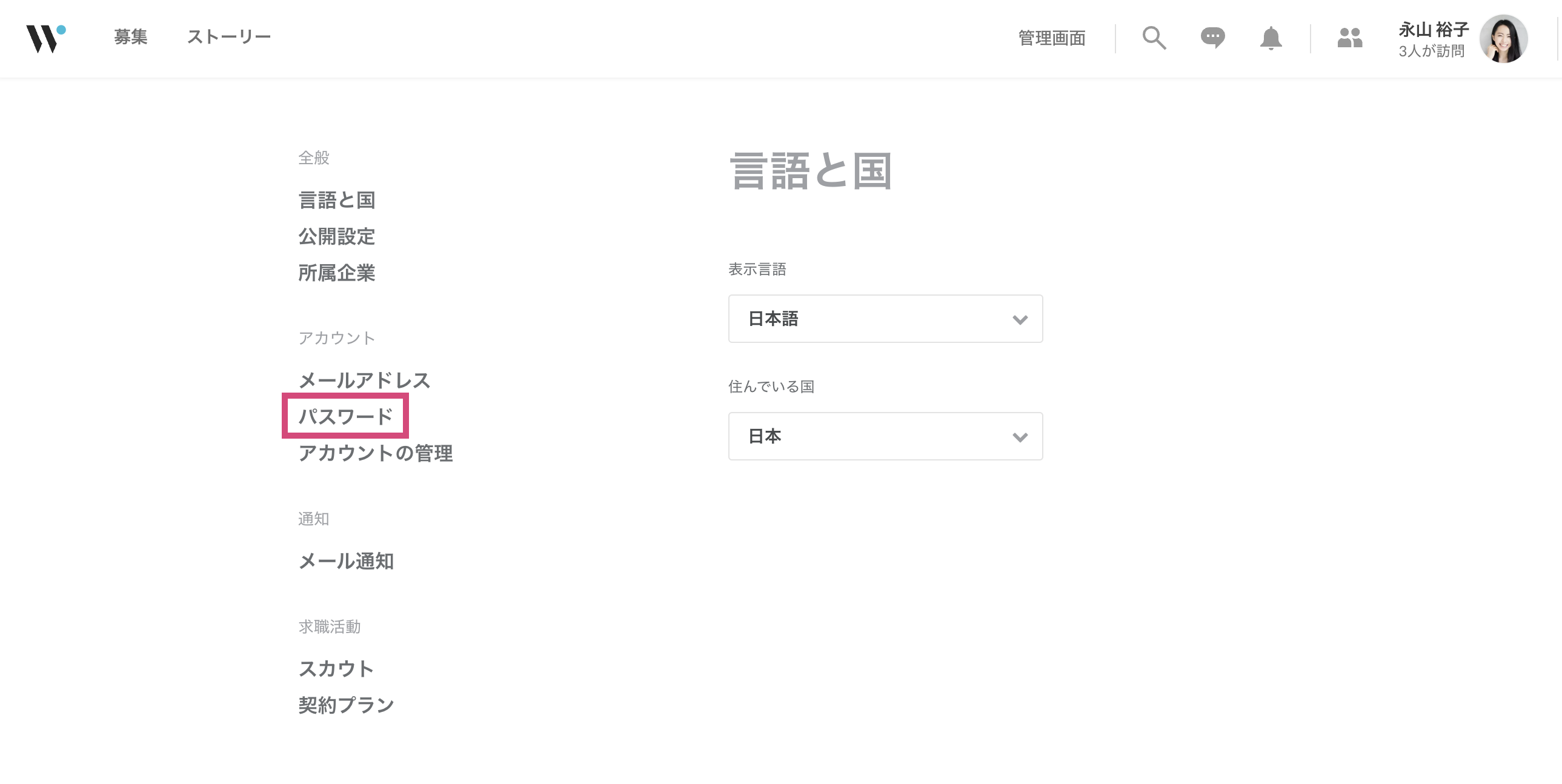Click the Wantedly logo icon
The image size is (1562, 784).
(45, 38)
